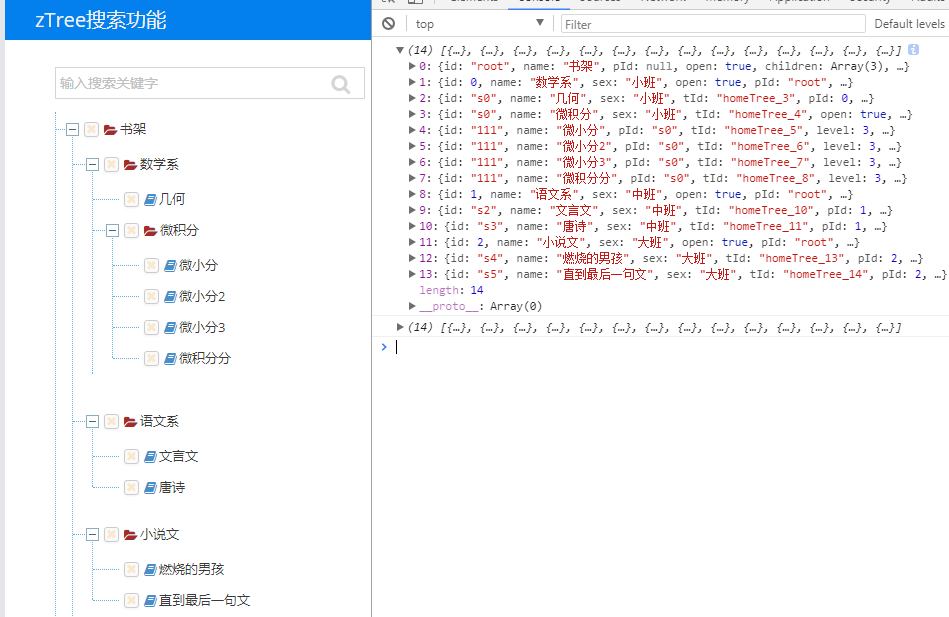Toggle the checkbox for 微积分
This screenshot has width=949, height=617.
tap(131, 231)
